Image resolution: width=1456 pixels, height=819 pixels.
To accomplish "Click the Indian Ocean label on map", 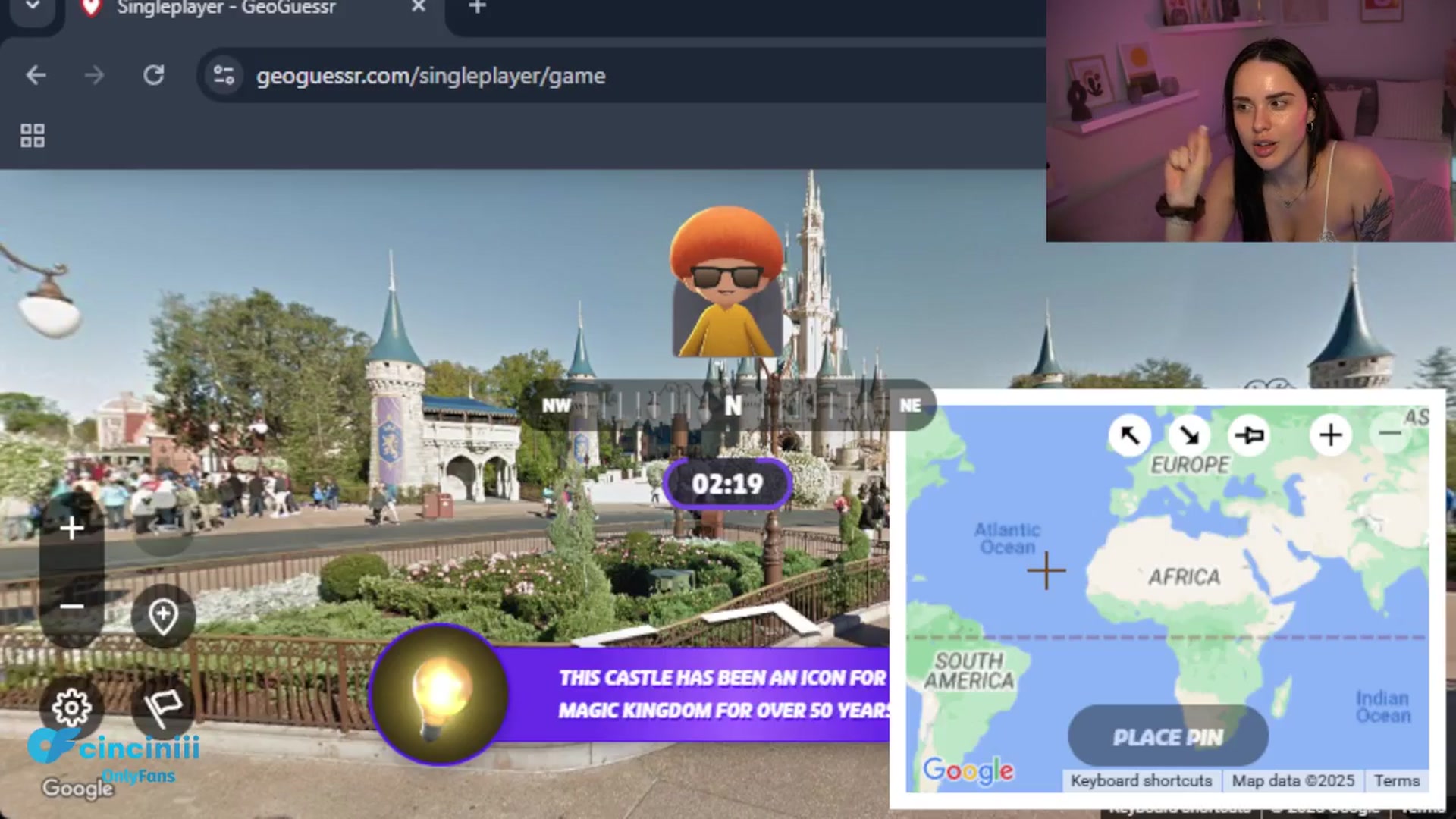I will point(1383,707).
